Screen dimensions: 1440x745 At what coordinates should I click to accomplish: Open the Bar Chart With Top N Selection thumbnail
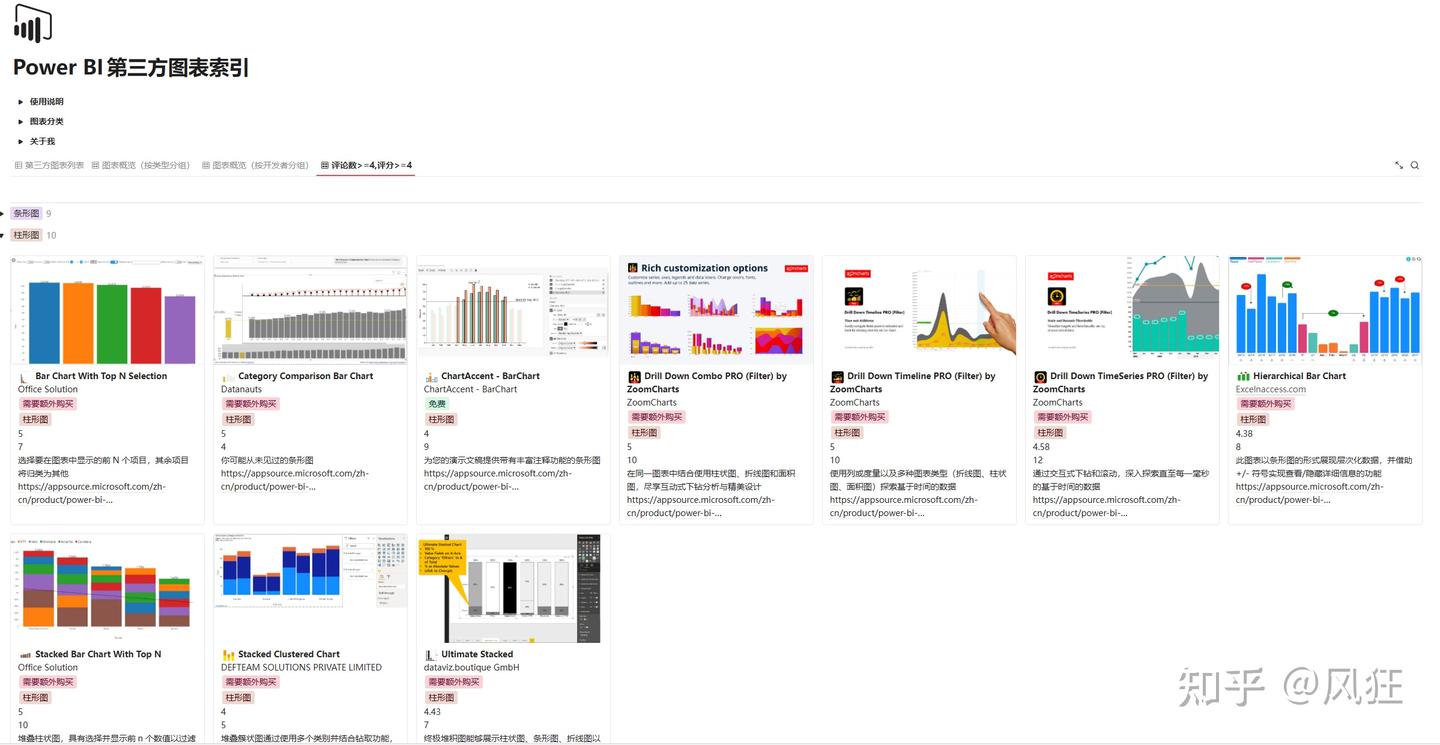point(108,310)
